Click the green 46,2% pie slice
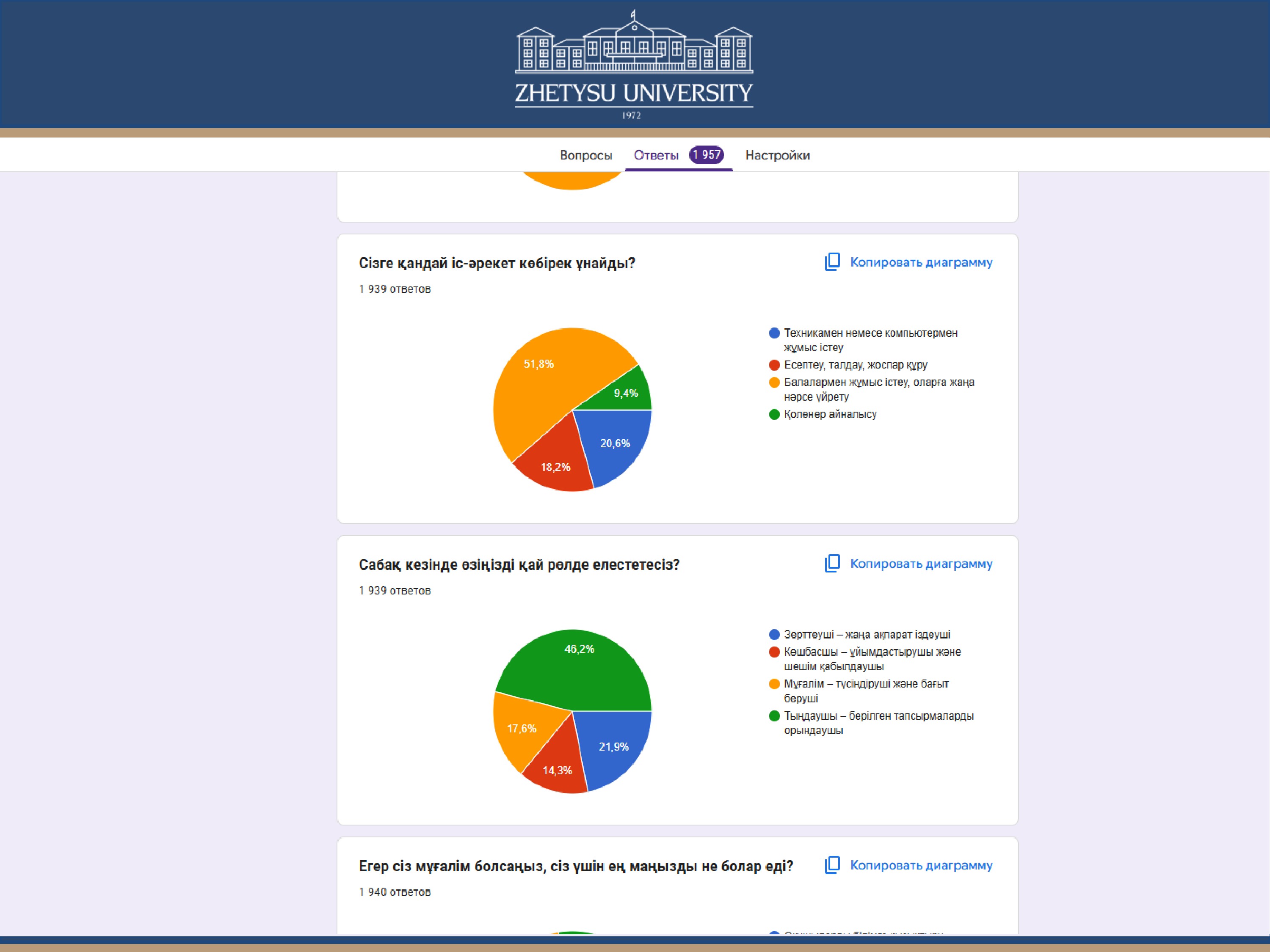Screen dimensions: 1270x952 click(x=580, y=666)
